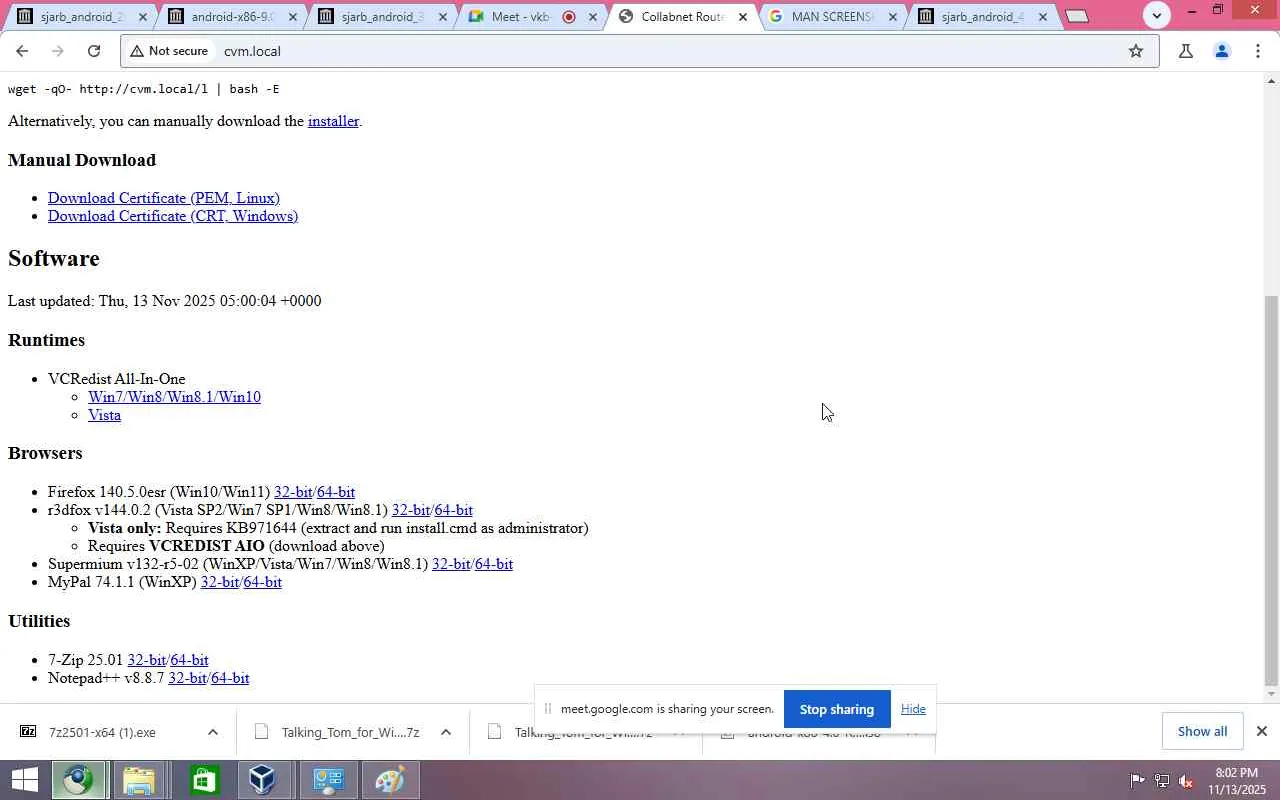Open VirtualBox from the taskbar
The height and width of the screenshot is (800, 1280).
264,780
